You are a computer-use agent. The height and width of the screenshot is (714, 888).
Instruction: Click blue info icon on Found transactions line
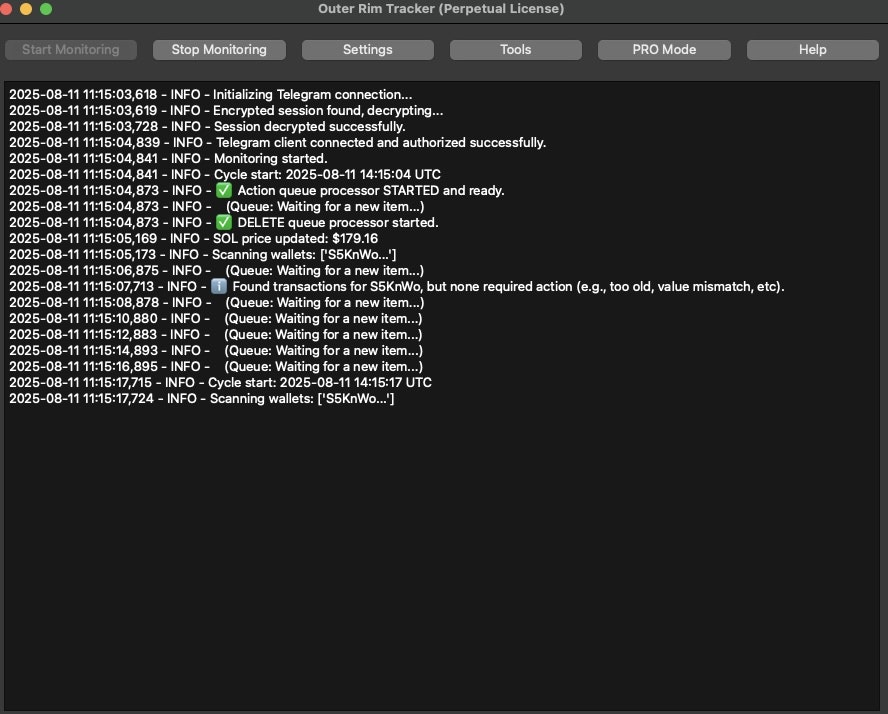[219, 286]
